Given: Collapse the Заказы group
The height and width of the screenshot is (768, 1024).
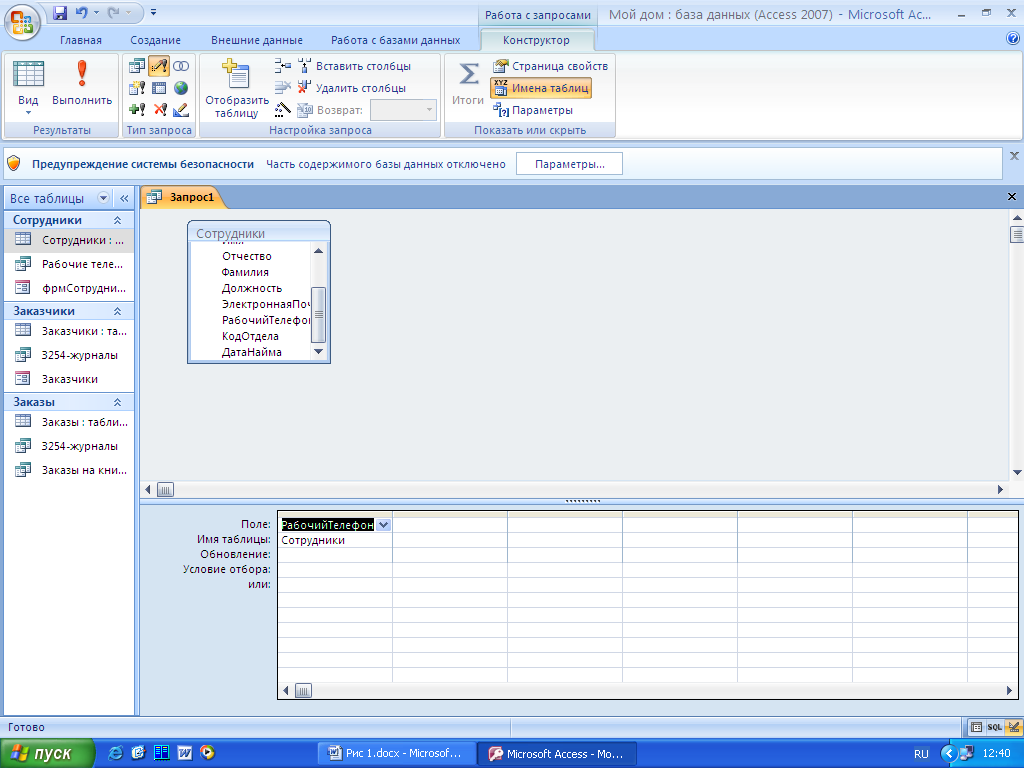Looking at the screenshot, I should click(x=118, y=402).
